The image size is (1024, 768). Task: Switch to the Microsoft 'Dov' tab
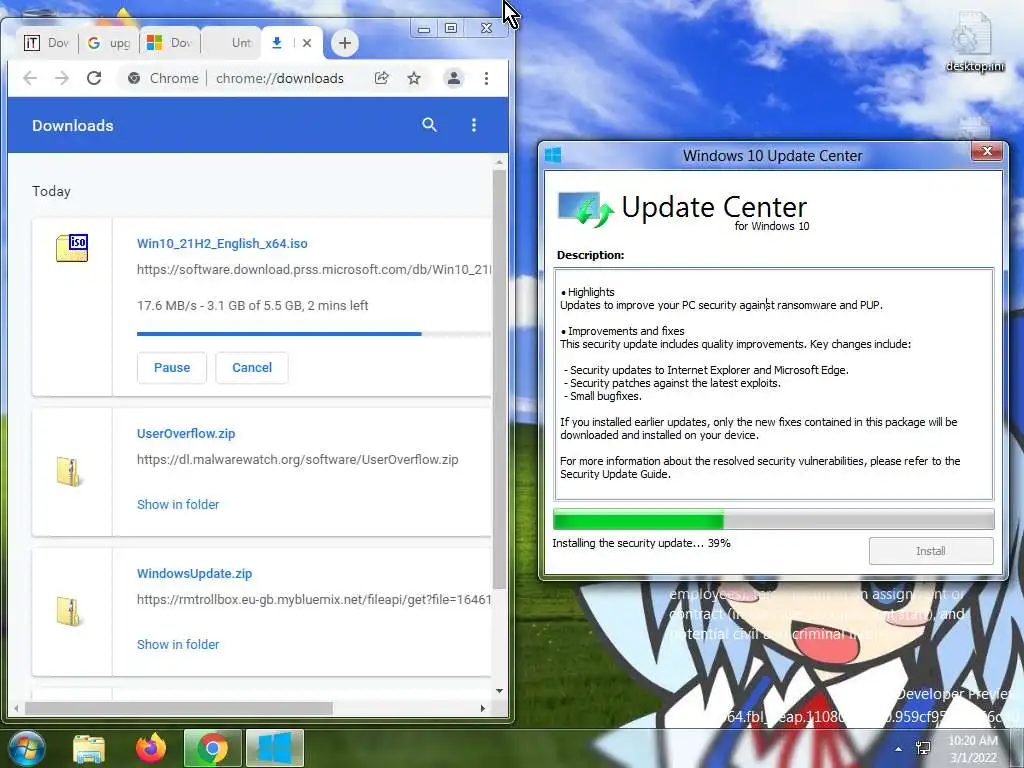click(168, 43)
